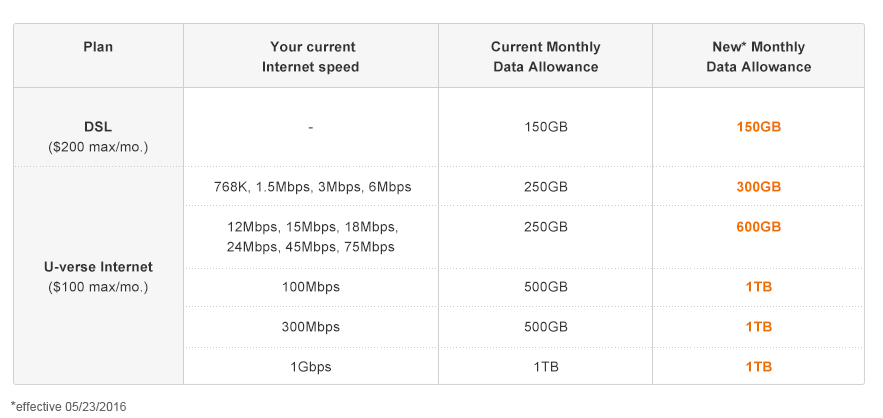Image resolution: width=883 pixels, height=418 pixels.
Task: Click the dash in the DSL speed cell
Action: click(x=311, y=127)
